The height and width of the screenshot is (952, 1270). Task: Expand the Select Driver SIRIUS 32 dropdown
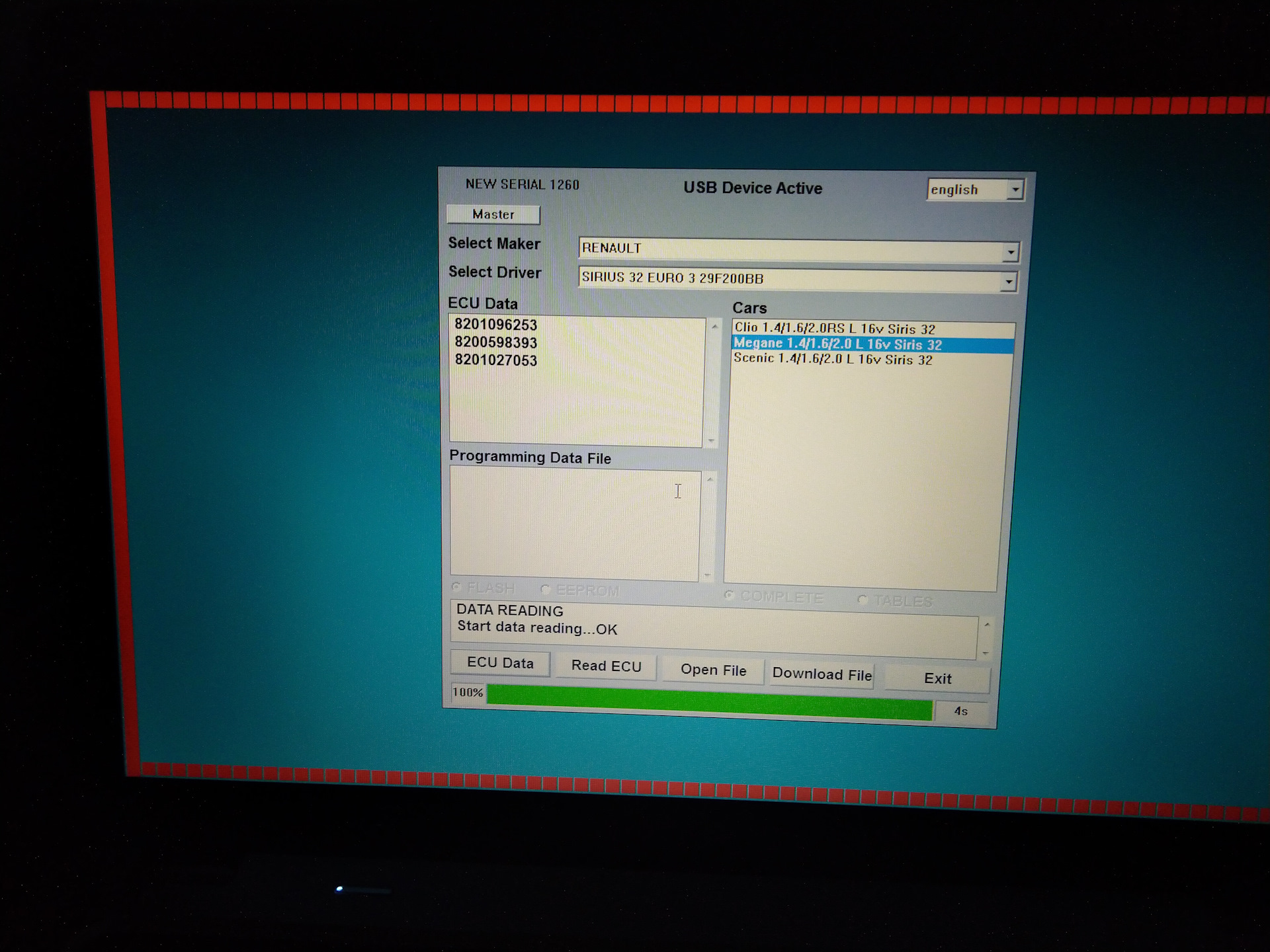[1007, 282]
